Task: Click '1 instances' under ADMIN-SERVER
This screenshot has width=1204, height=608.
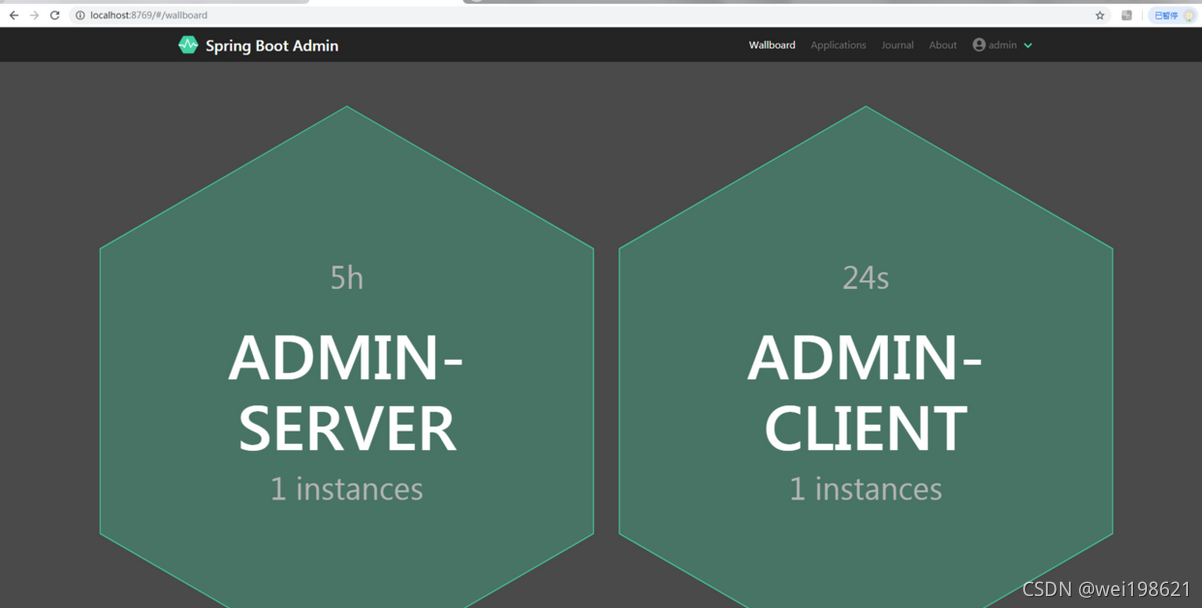Action: [347, 489]
